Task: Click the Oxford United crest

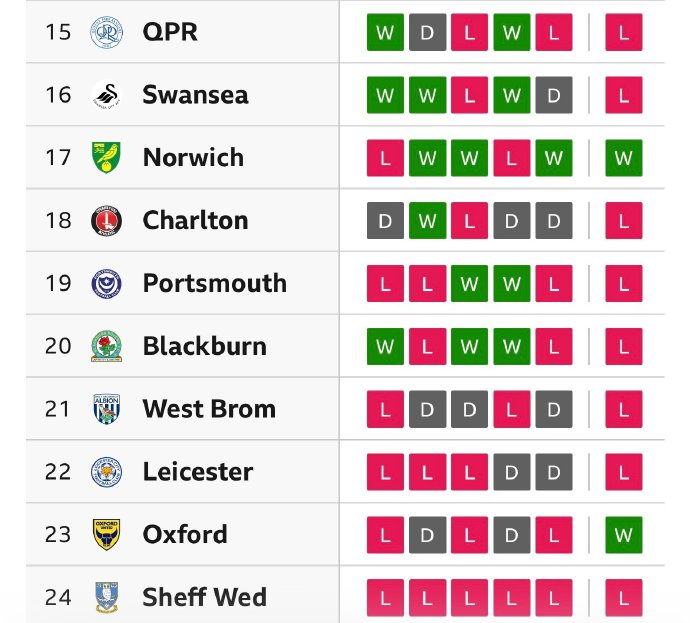Action: point(106,535)
